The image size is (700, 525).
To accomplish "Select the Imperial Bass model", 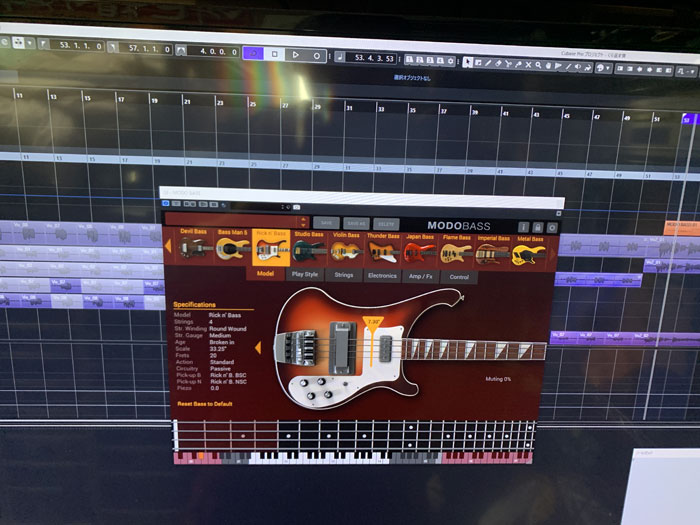I will point(493,253).
